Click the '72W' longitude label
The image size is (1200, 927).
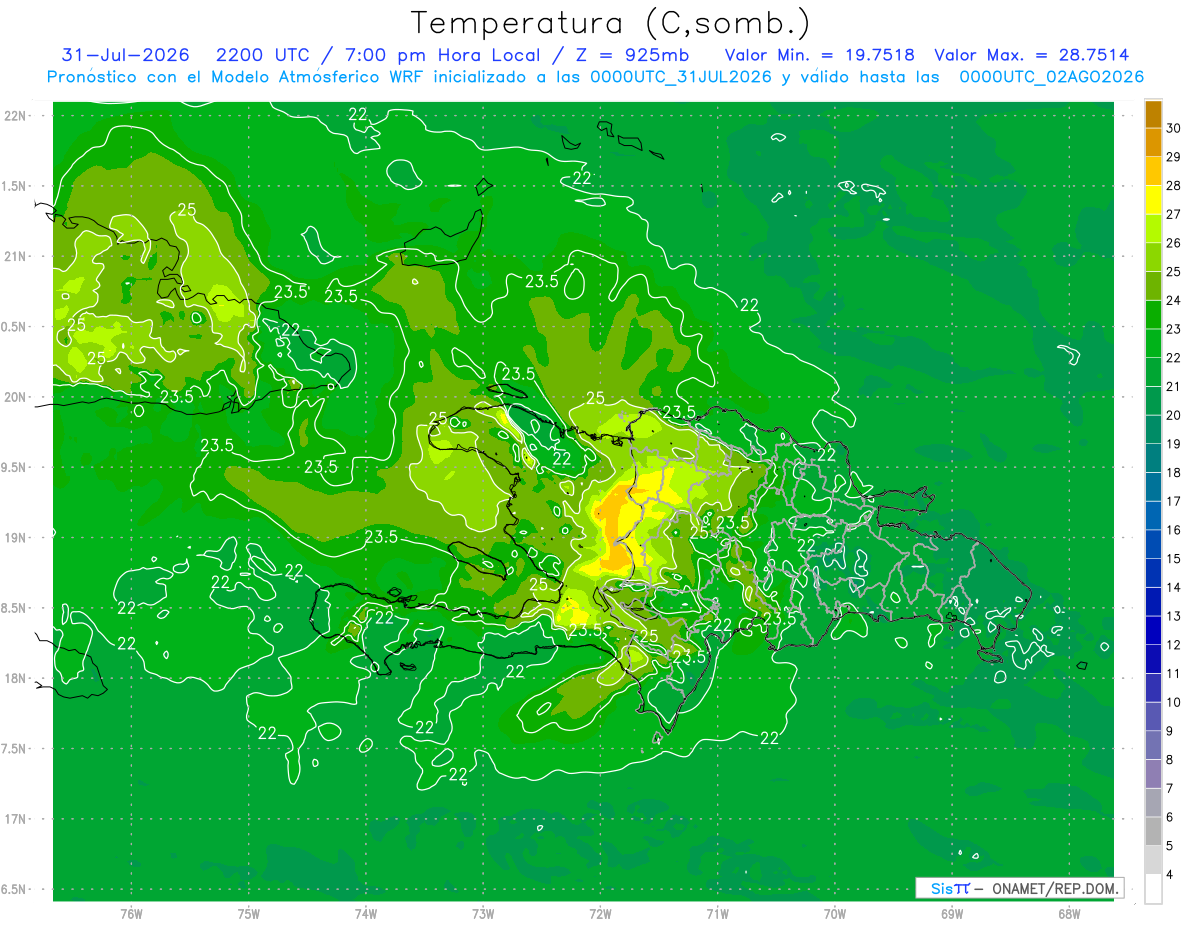point(600,913)
